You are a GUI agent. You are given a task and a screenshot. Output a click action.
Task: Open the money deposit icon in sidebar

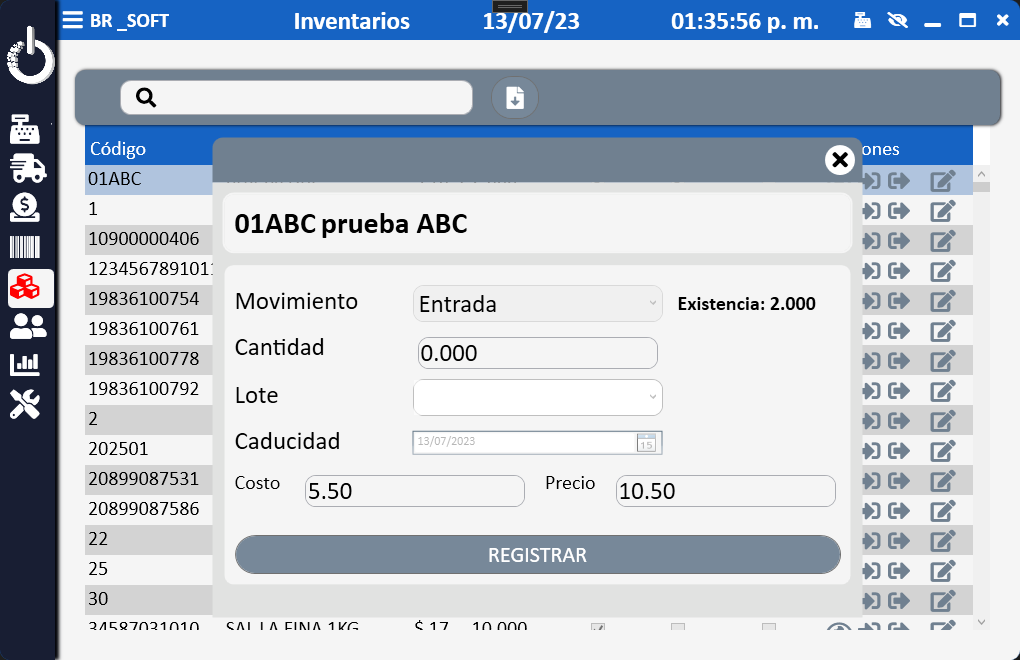26,208
